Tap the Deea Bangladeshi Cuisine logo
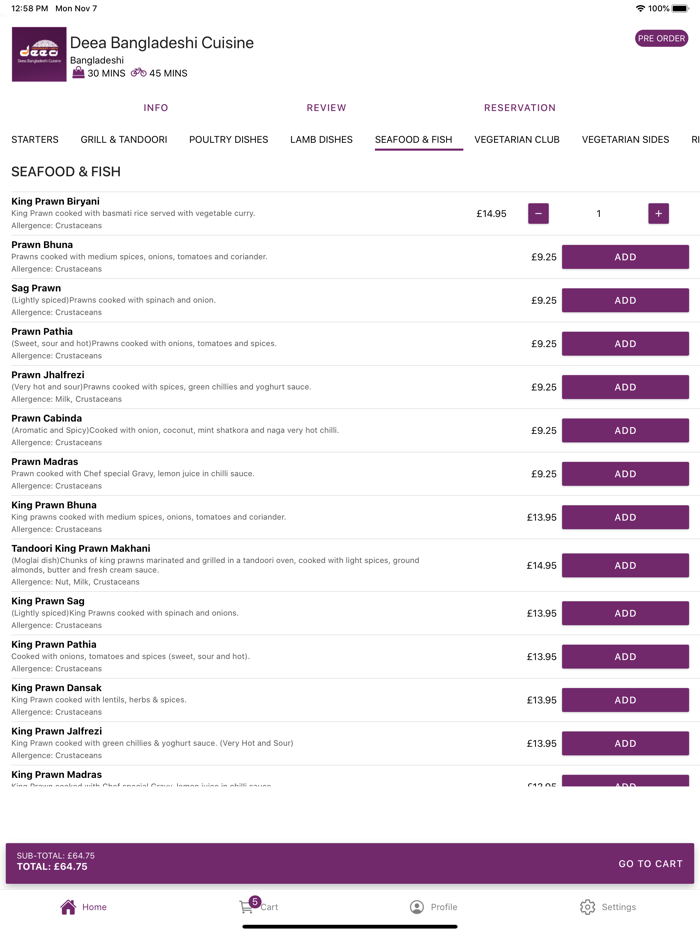 (x=39, y=54)
